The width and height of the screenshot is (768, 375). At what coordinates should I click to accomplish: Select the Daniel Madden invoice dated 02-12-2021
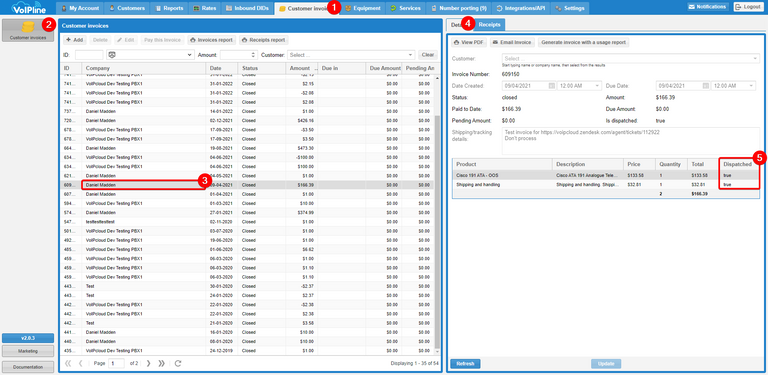tap(247, 120)
